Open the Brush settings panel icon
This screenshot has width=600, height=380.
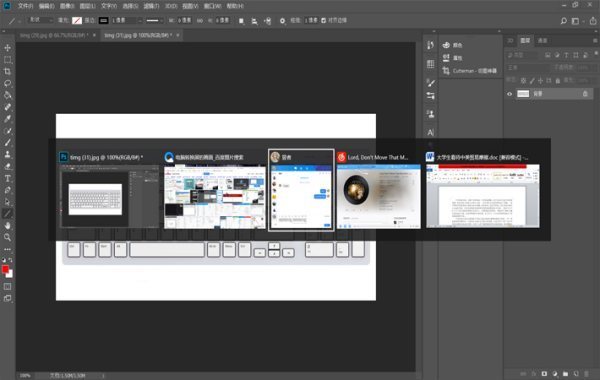[x=430, y=83]
